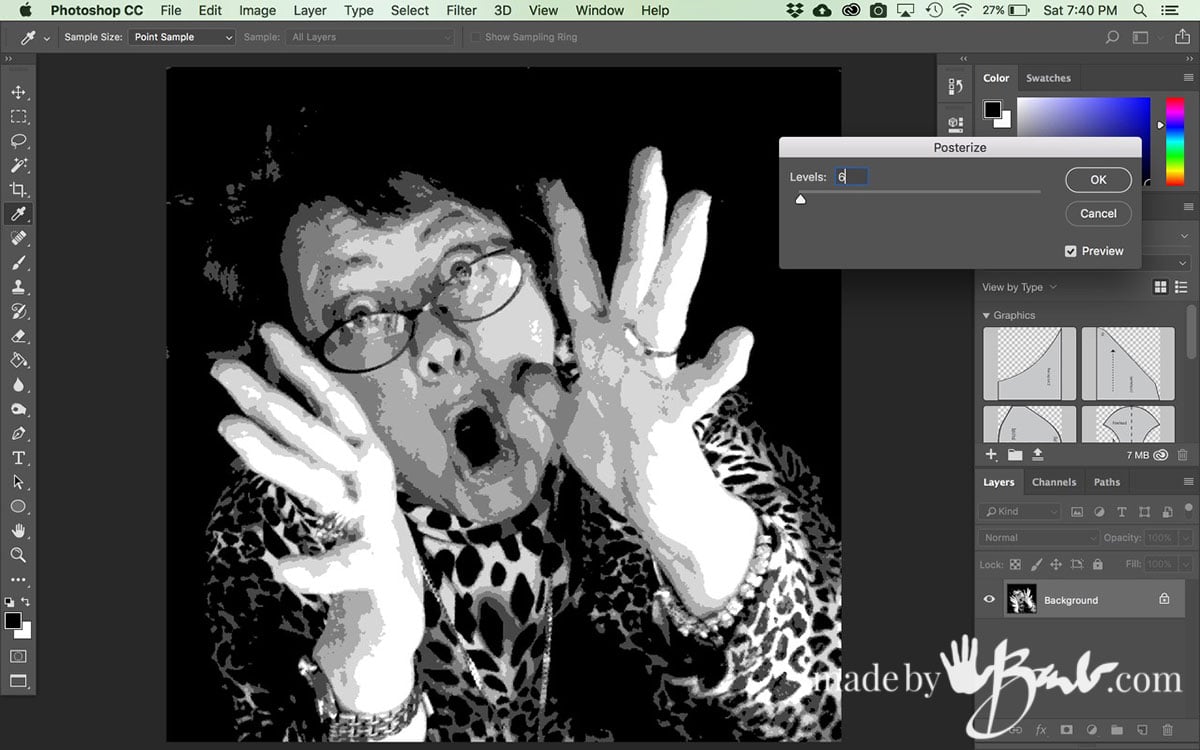Toggle the pixel layer filter
Viewport: 1200px width, 750px height.
point(1077,511)
